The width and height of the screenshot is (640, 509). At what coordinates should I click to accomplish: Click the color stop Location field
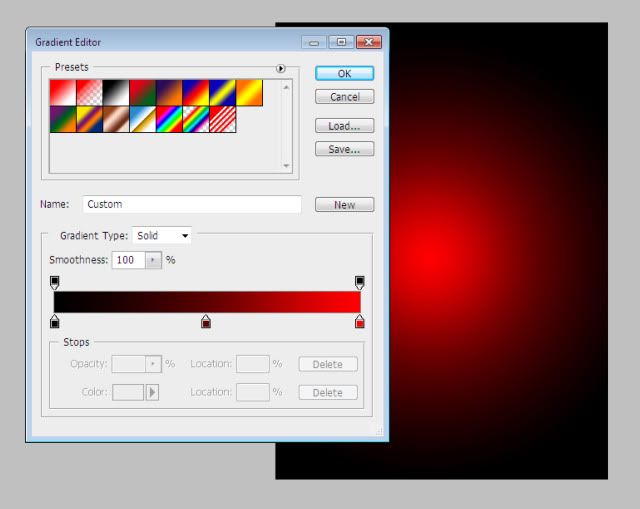click(x=253, y=392)
